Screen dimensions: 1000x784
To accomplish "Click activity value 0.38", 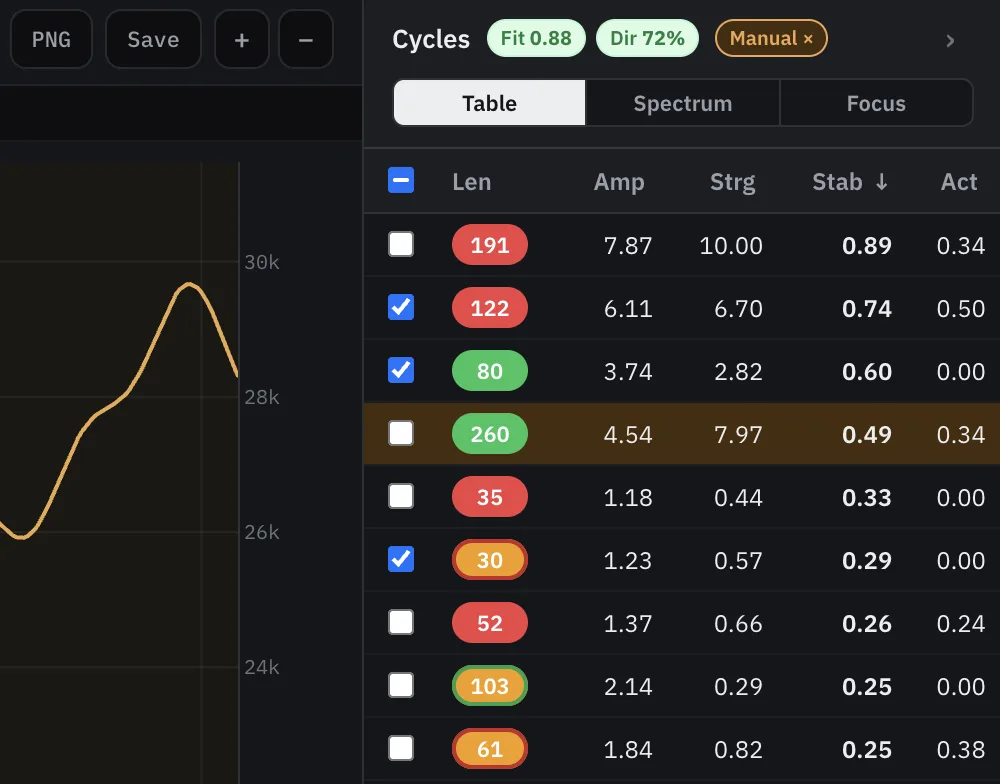I will click(x=960, y=750).
